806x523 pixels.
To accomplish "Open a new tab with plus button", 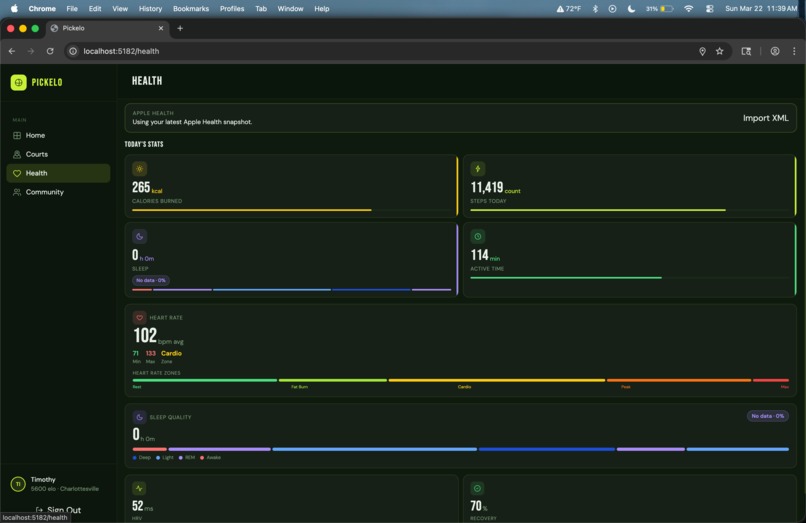I will tap(180, 28).
